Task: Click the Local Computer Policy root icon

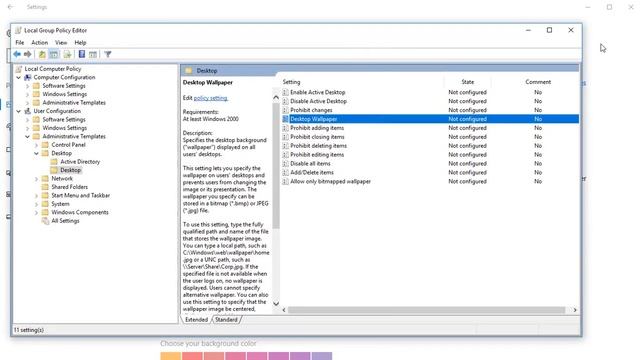Action: click(x=19, y=69)
